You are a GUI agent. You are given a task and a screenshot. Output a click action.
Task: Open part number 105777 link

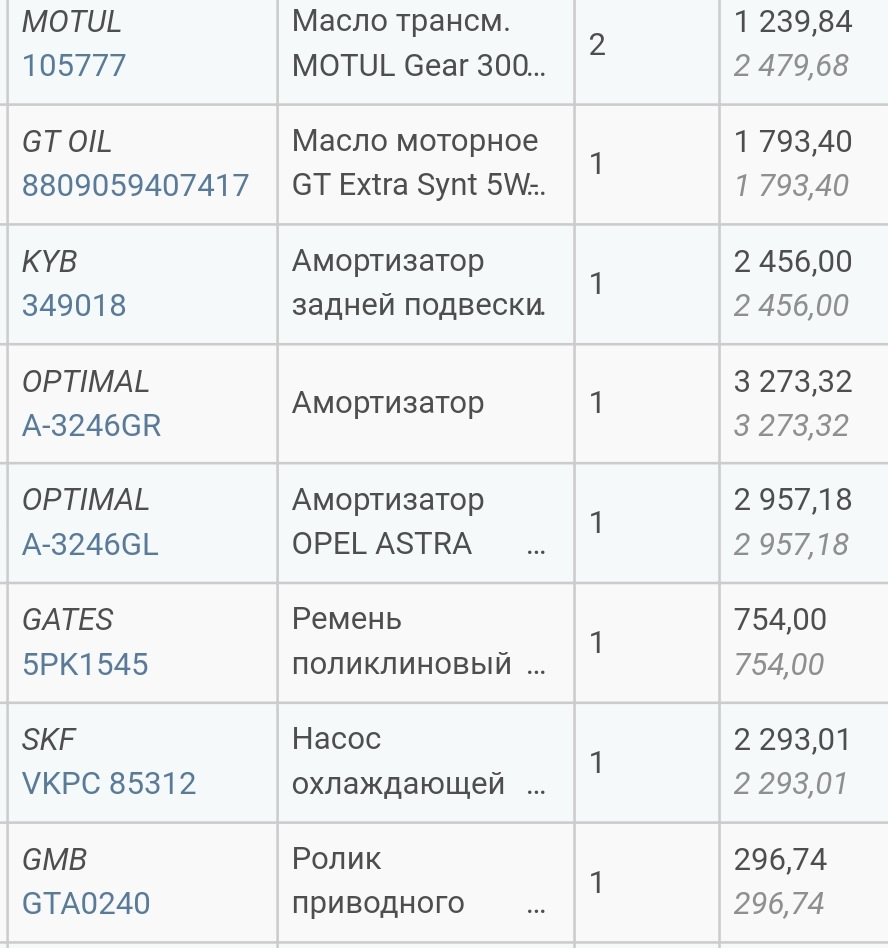(x=74, y=66)
